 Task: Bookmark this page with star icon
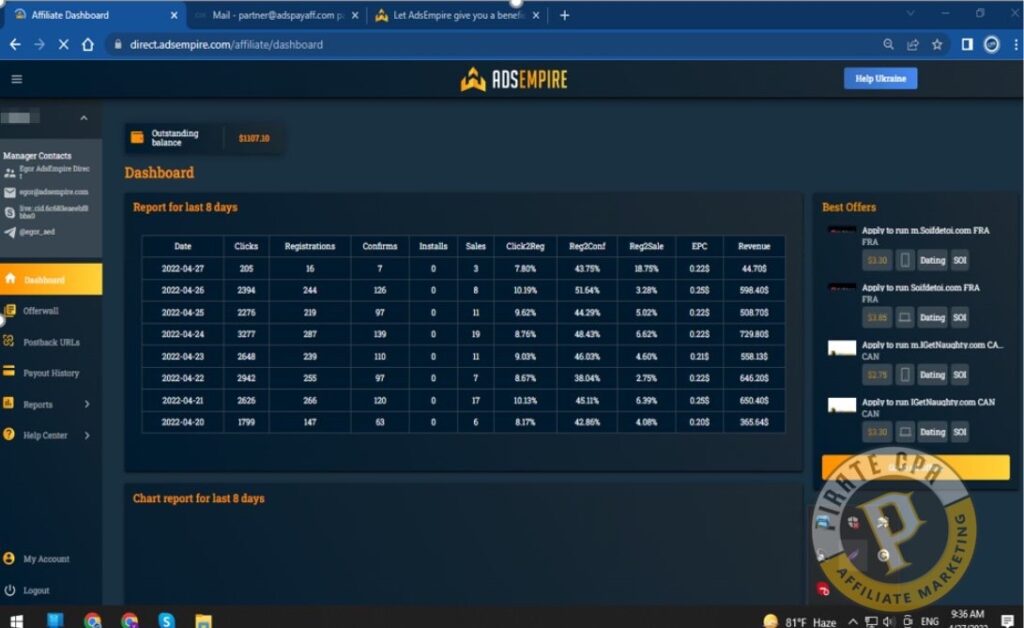pyautogui.click(x=937, y=44)
